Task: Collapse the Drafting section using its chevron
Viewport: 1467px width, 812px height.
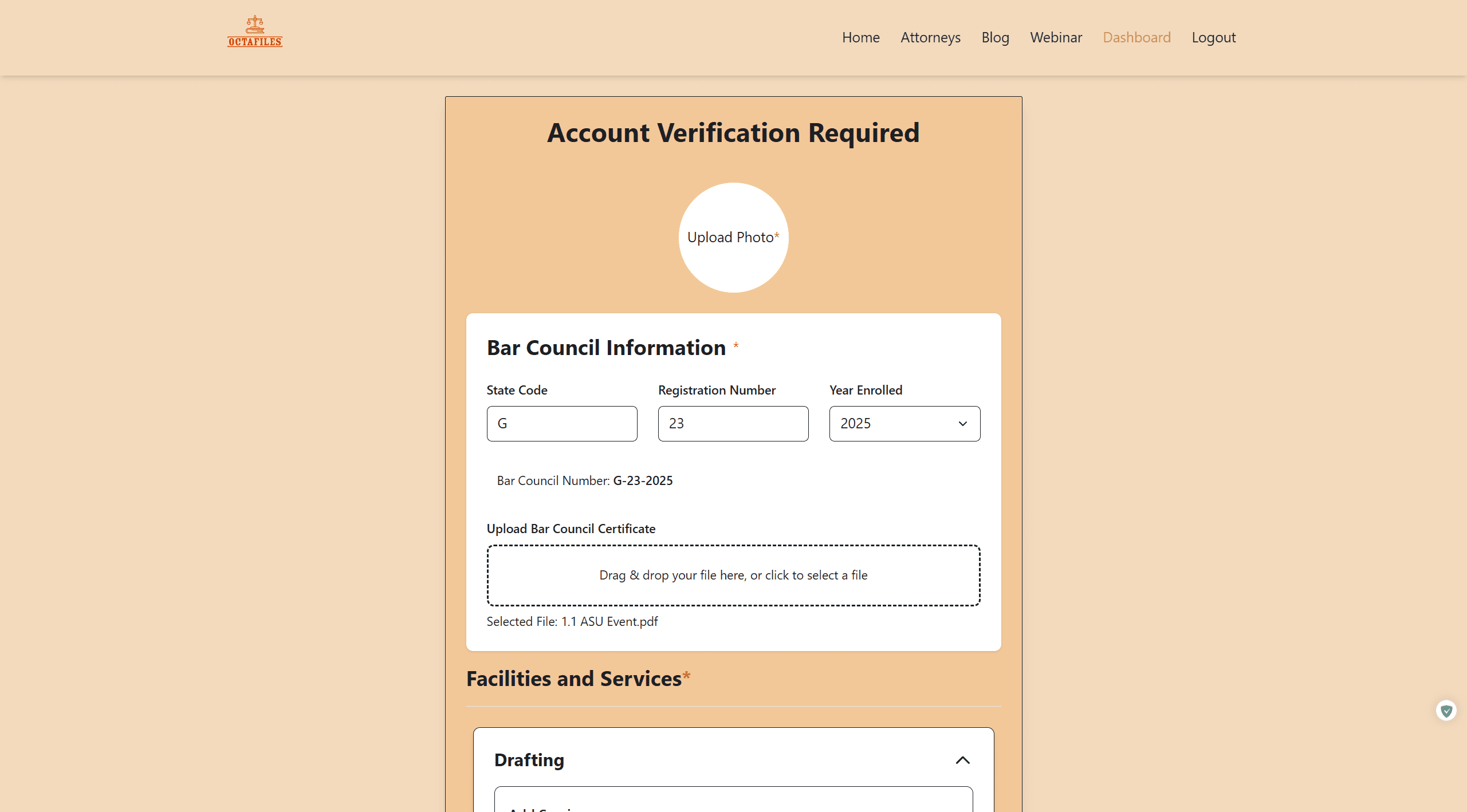Action: 963,760
